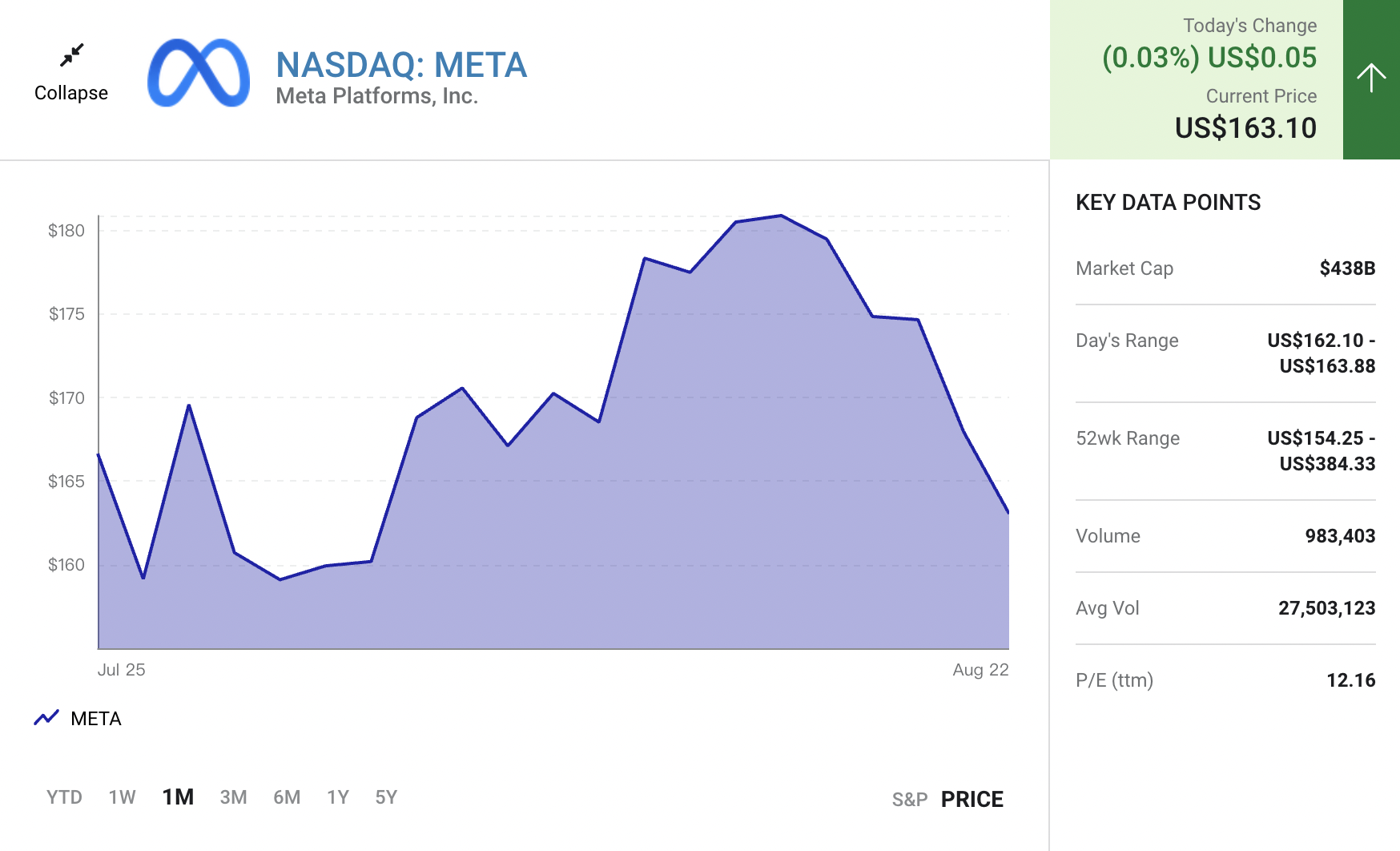The width and height of the screenshot is (1400, 851).
Task: Collapse the stock chart panel
Action: click(71, 93)
